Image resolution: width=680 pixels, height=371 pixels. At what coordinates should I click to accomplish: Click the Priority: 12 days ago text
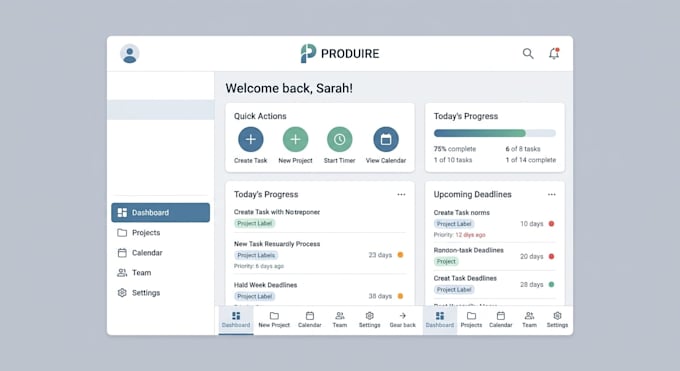(x=460, y=235)
